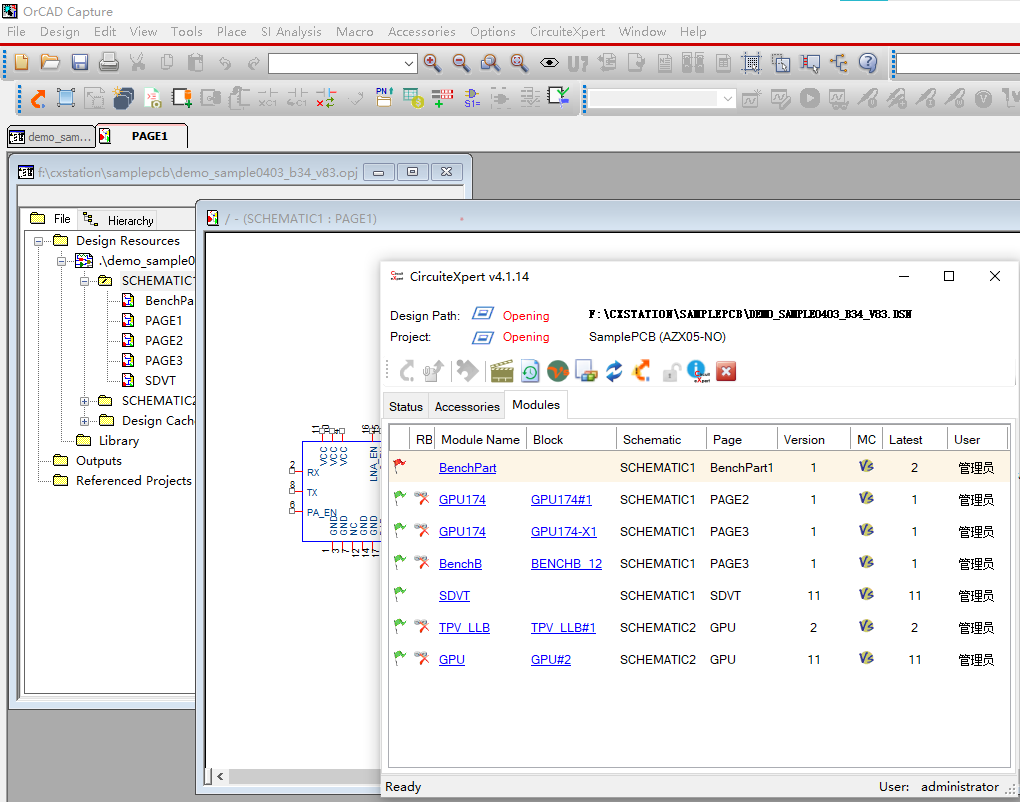Expand the SCHEMATIC2 folder node
The width and height of the screenshot is (1020, 802).
[85, 401]
